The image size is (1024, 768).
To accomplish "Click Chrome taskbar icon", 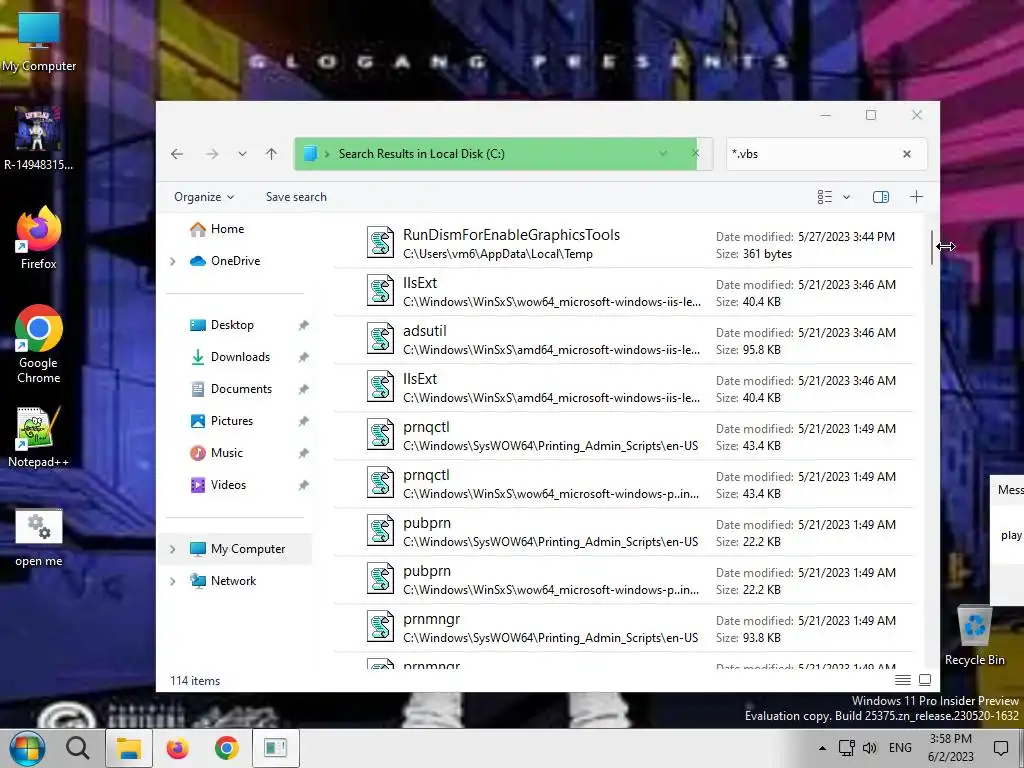I will (227, 748).
